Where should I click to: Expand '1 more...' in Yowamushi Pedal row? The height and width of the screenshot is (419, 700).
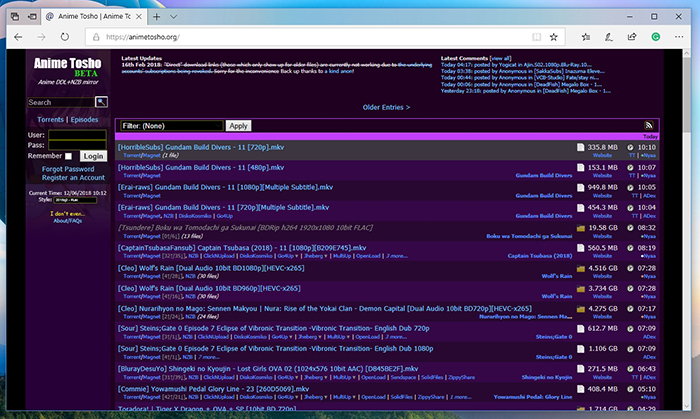pyautogui.click(x=461, y=397)
